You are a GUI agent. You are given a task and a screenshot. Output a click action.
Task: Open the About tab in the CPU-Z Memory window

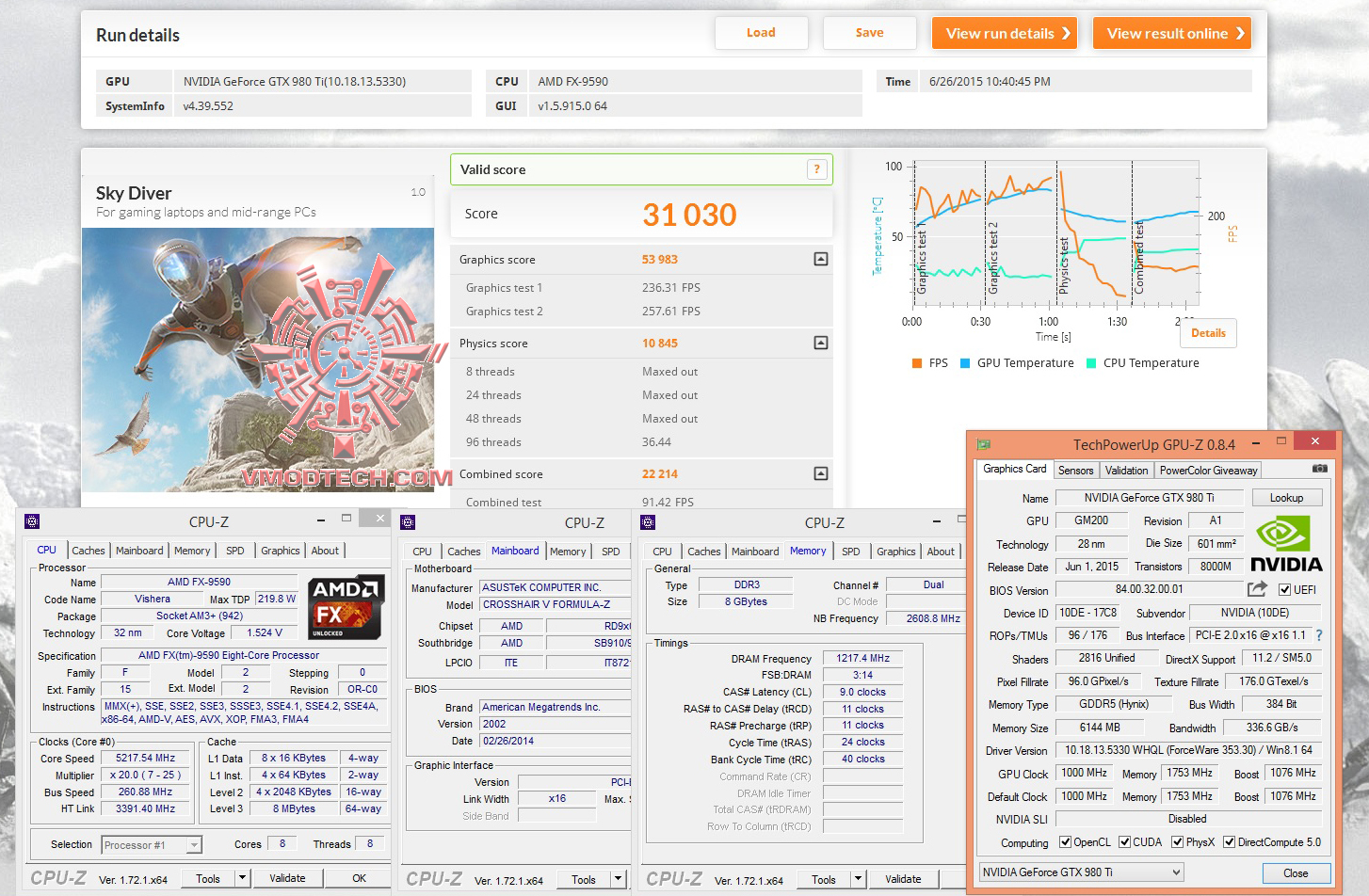941,552
